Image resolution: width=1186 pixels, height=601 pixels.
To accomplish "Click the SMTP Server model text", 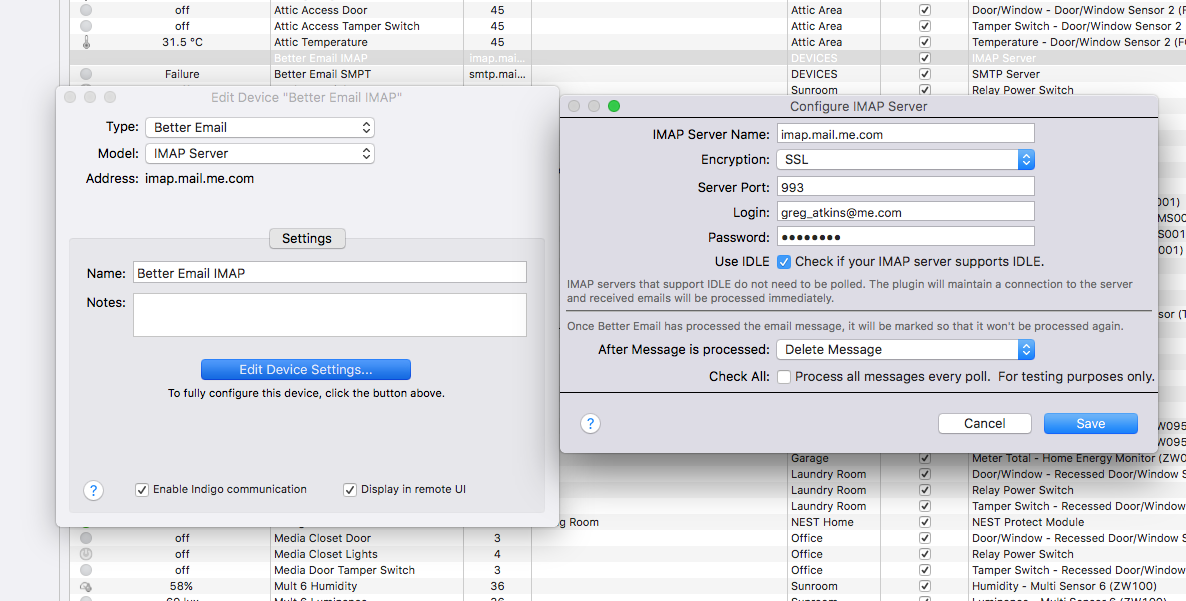I will (1006, 74).
